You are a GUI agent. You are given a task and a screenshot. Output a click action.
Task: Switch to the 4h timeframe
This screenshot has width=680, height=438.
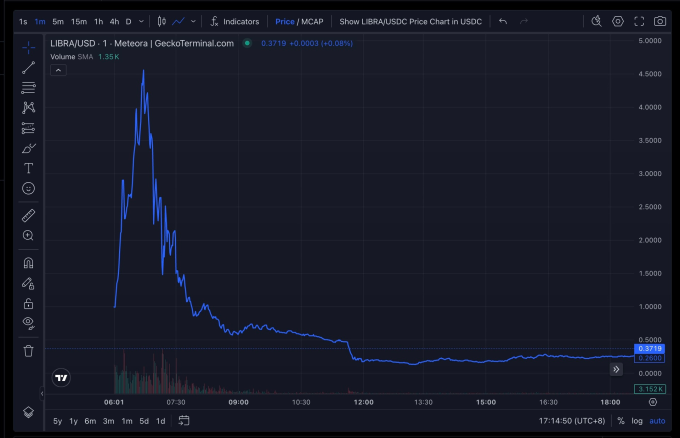point(114,22)
